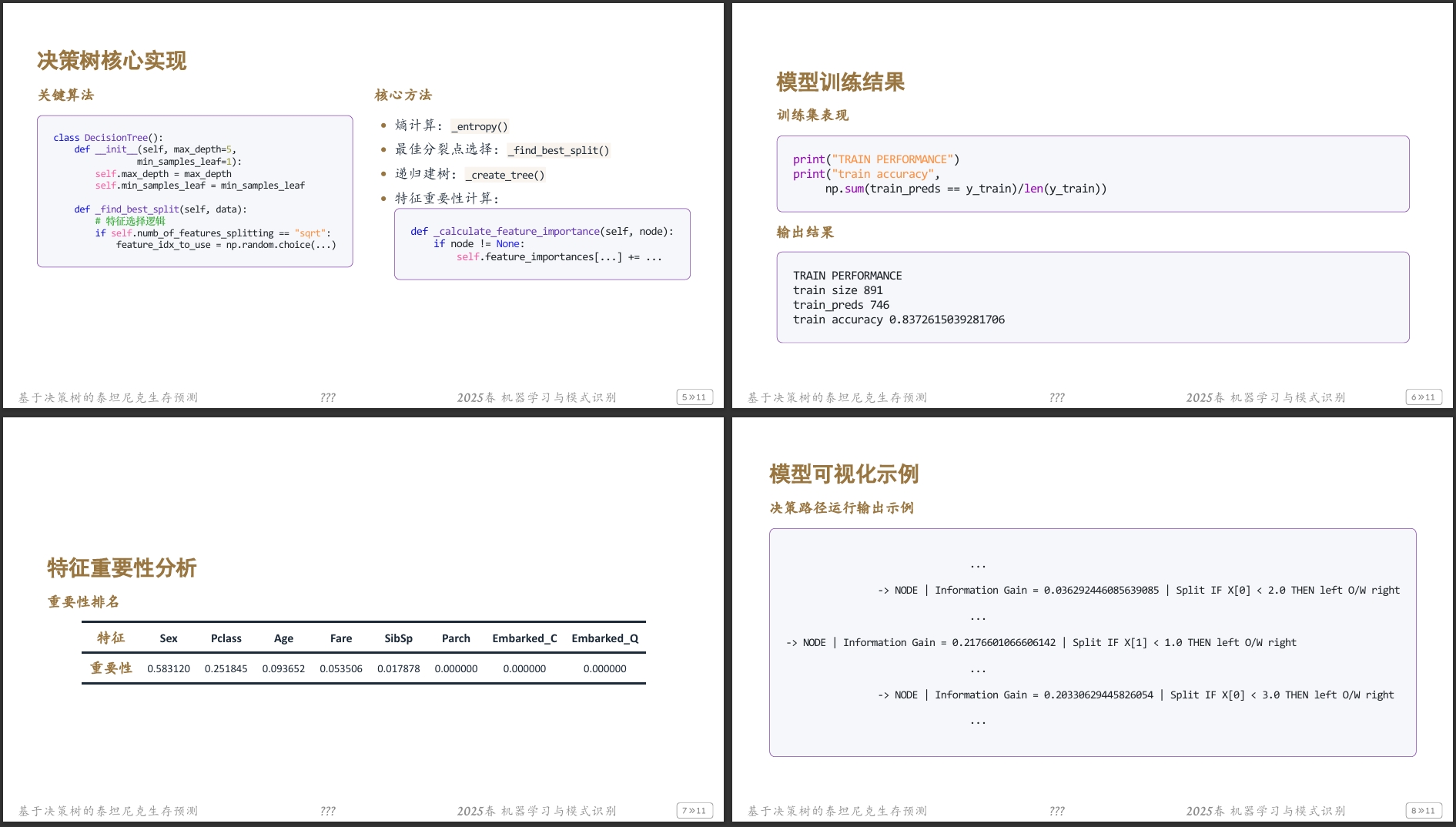
Task: Click the Embarked_Q column header
Action: 604,638
